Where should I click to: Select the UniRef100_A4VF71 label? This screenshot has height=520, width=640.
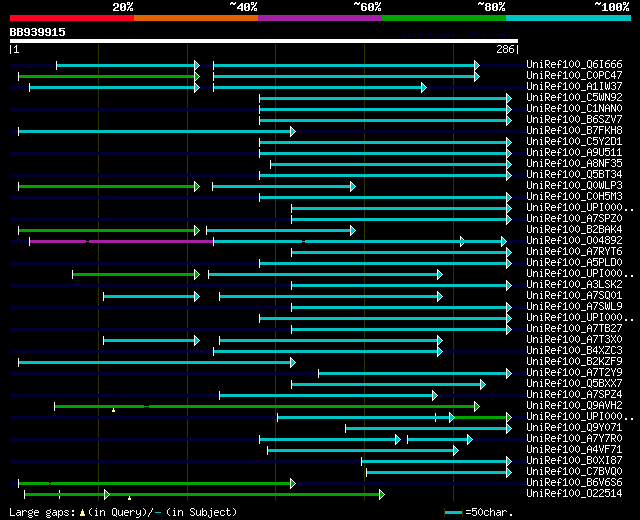click(x=574, y=450)
